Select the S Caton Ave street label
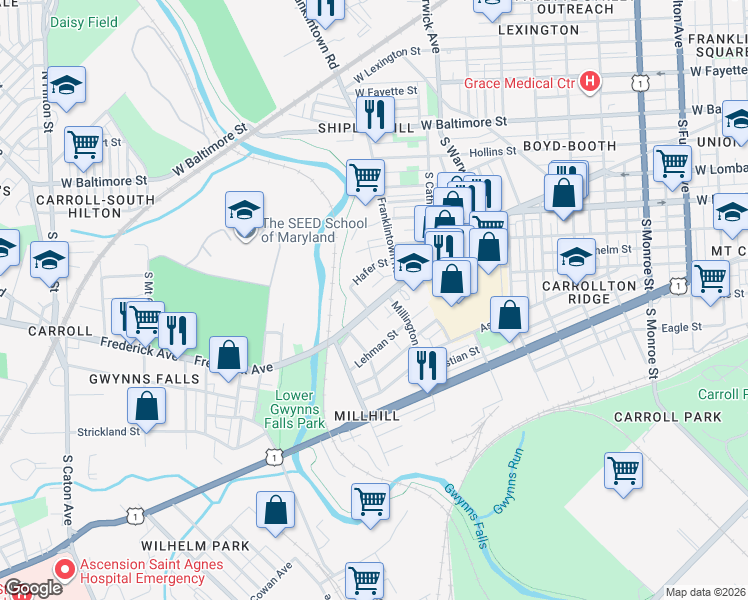Viewport: 748px width, 600px height. pyautogui.click(x=67, y=490)
